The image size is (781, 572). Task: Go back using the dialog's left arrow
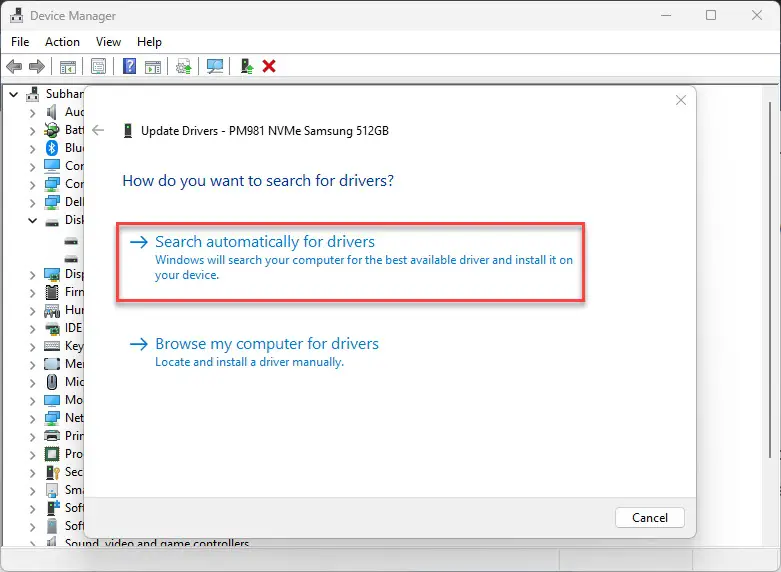99,131
